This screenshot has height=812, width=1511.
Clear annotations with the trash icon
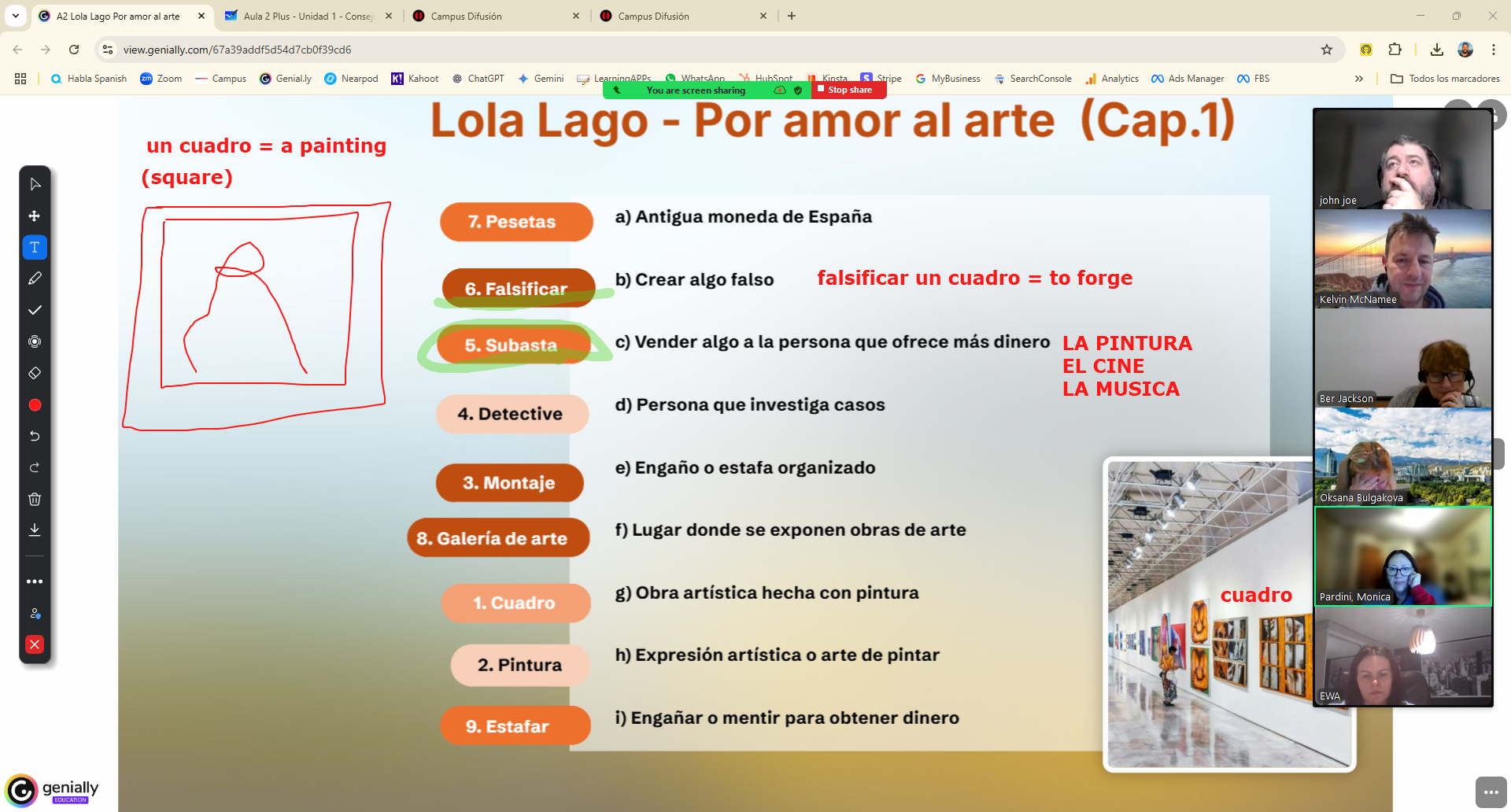point(35,499)
